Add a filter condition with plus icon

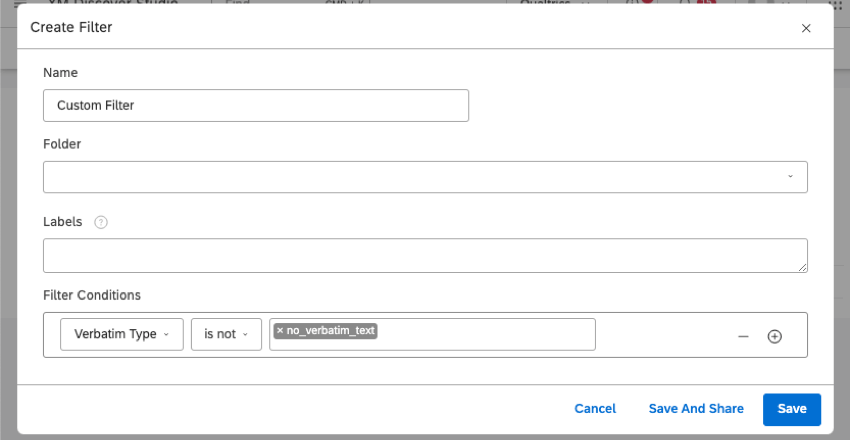click(x=774, y=336)
